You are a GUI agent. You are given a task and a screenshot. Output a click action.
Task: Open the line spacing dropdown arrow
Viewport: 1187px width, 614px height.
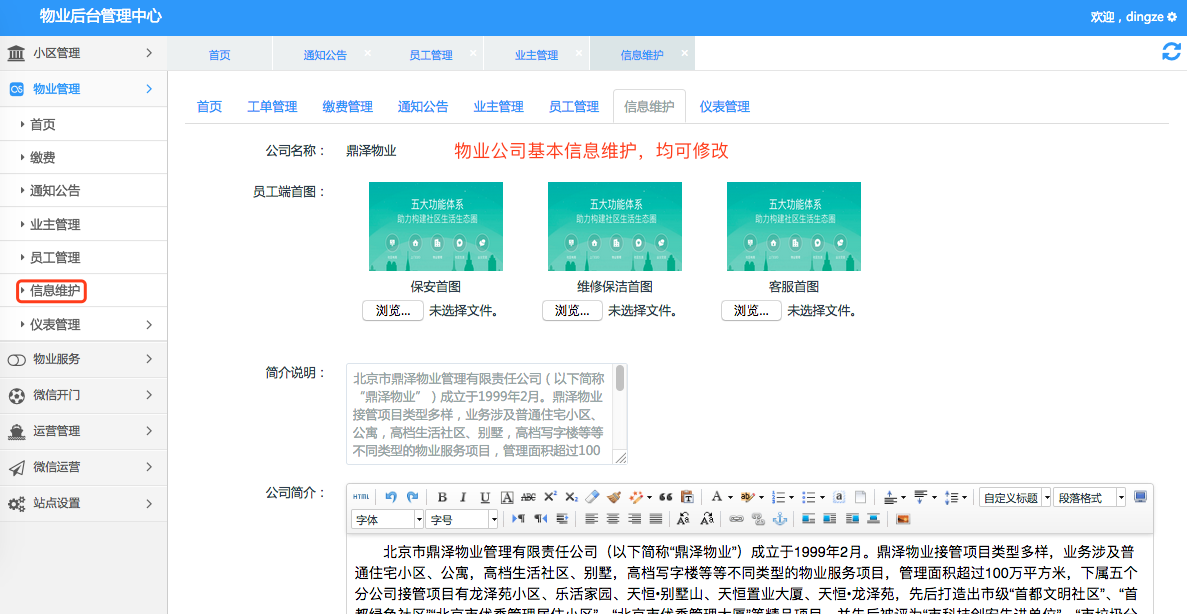coord(964,497)
